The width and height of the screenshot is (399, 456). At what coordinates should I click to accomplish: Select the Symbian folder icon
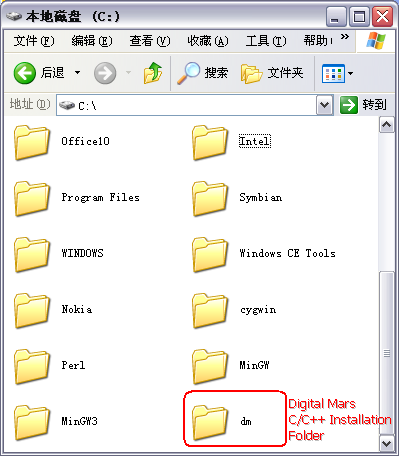pyautogui.click(x=210, y=199)
